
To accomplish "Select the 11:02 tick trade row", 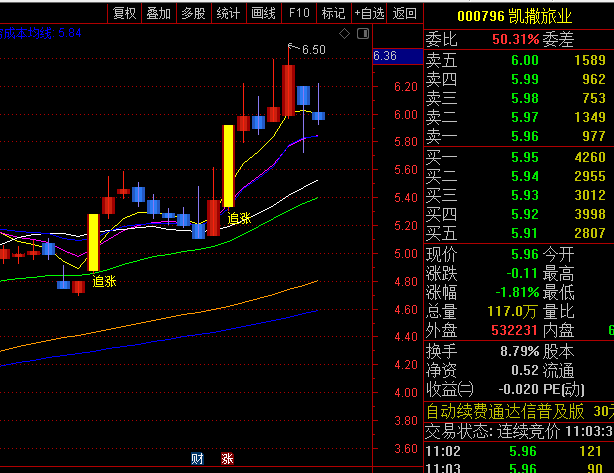I will click(519, 451).
